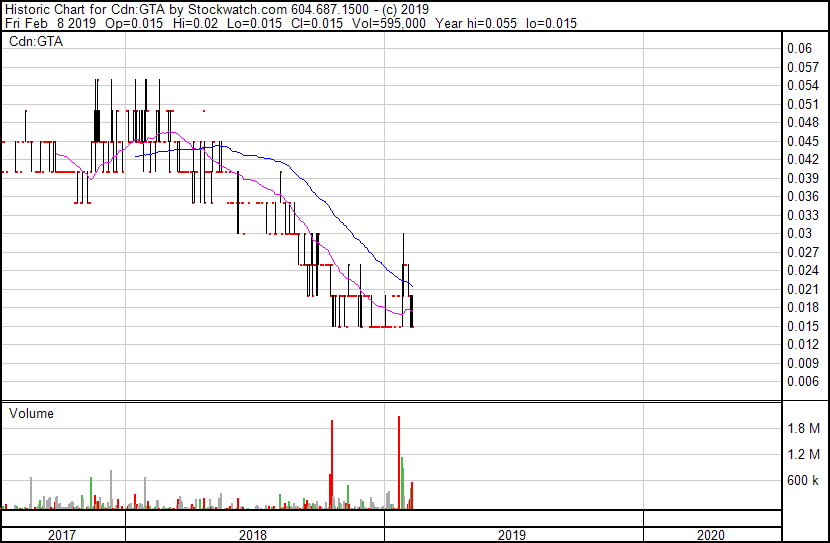
Task: Click the 0.048 price axis label
Action: 802,122
